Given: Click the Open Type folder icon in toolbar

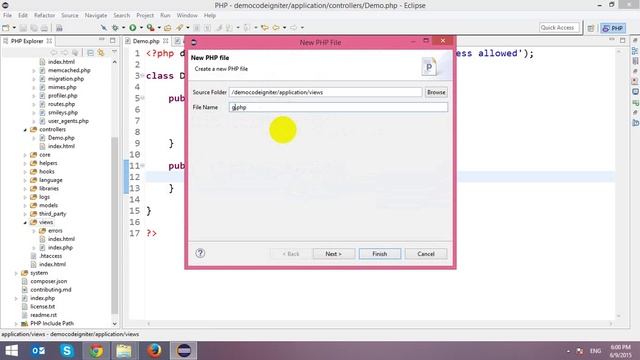Looking at the screenshot, I should [x=167, y=28].
